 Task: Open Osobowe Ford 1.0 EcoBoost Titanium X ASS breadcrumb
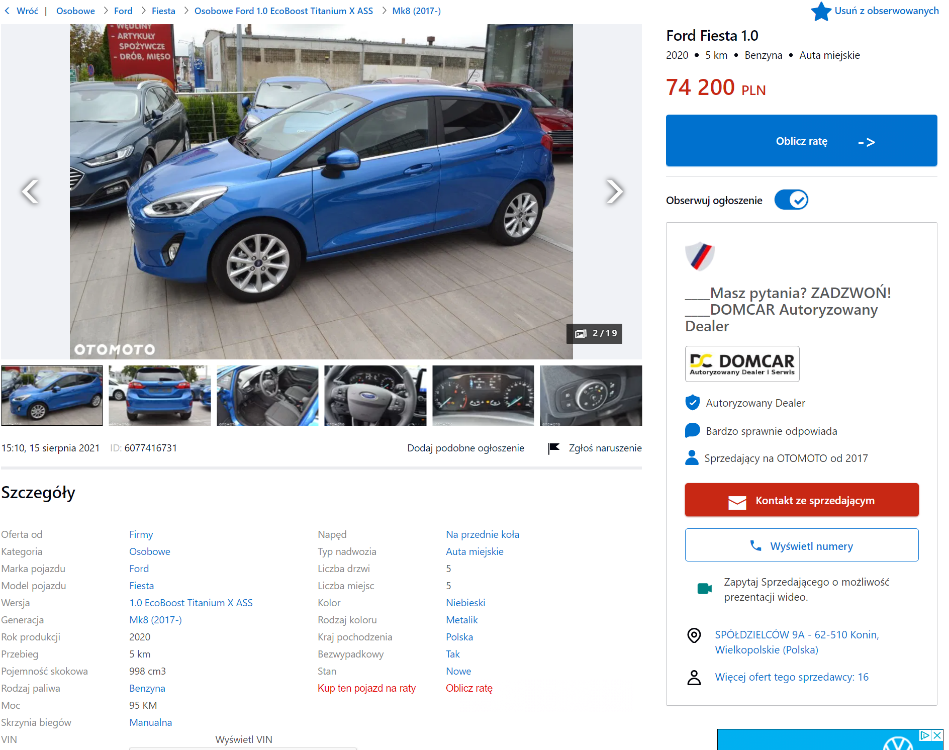coord(284,11)
